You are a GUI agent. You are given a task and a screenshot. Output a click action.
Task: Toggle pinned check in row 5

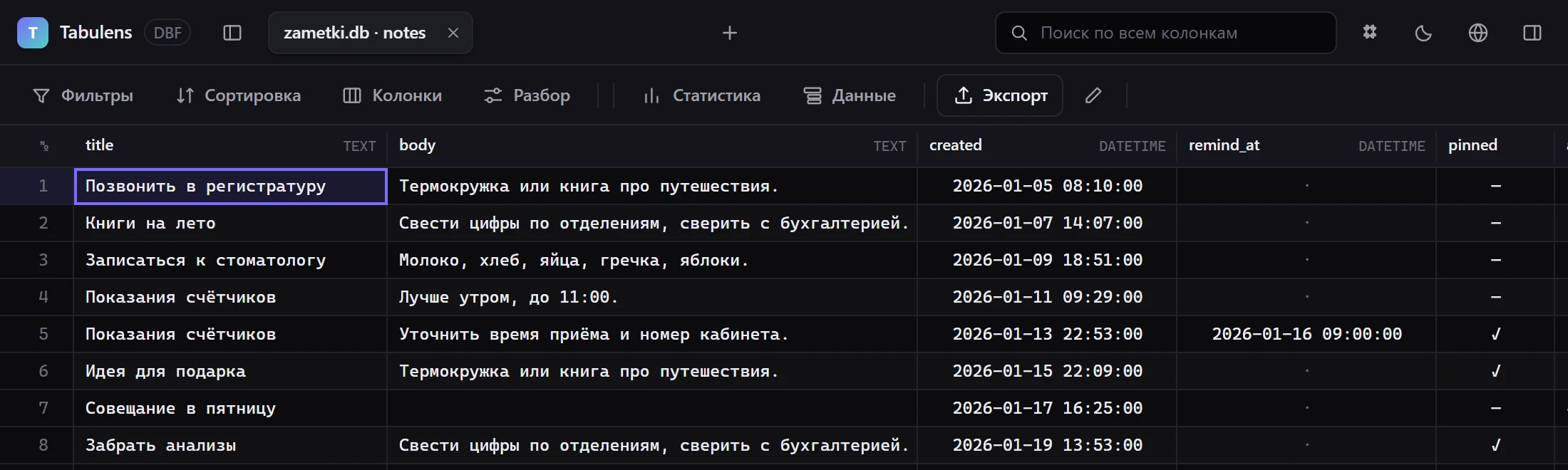(x=1495, y=334)
